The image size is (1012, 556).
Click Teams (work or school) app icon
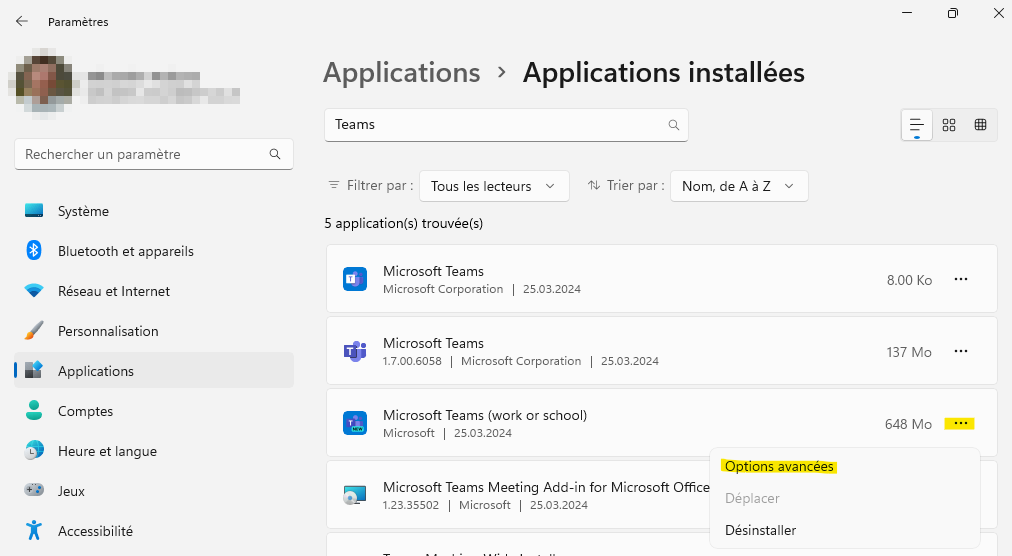click(x=355, y=423)
